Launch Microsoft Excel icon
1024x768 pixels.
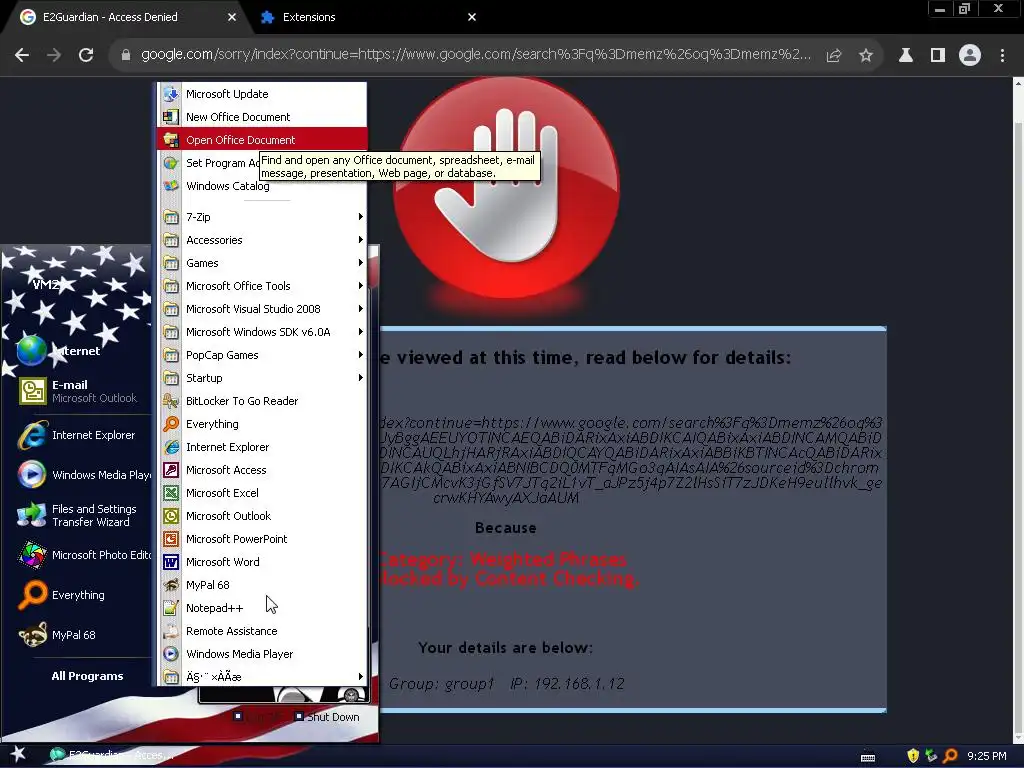click(x=170, y=493)
